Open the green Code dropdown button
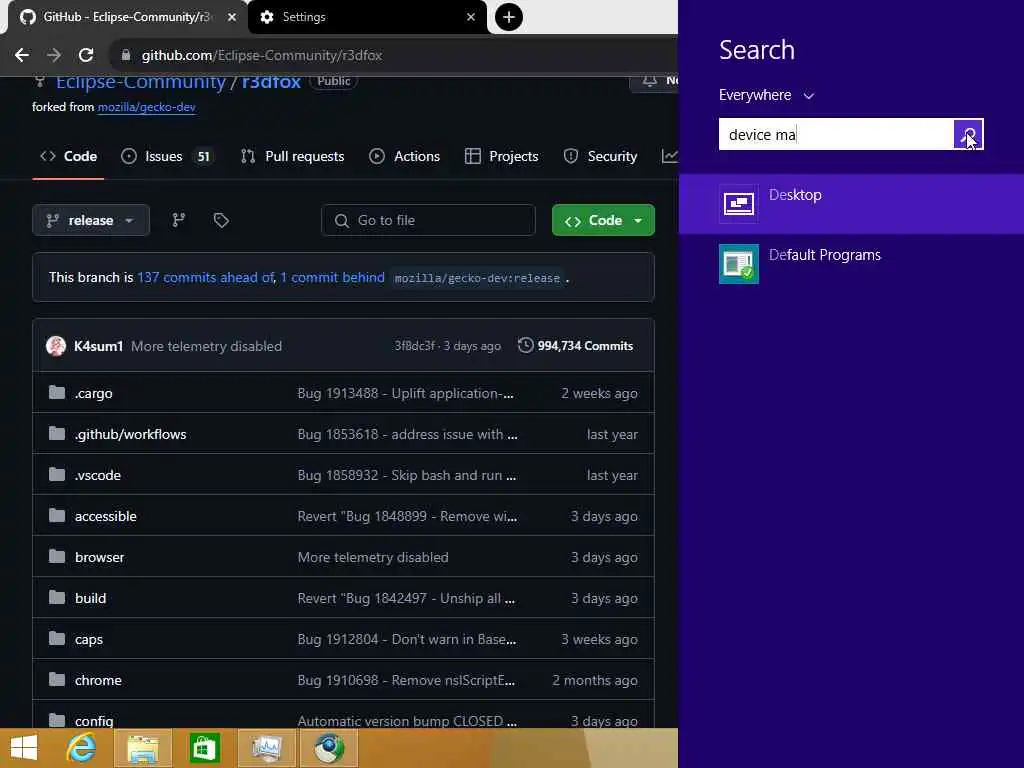1024x768 pixels. (603, 220)
